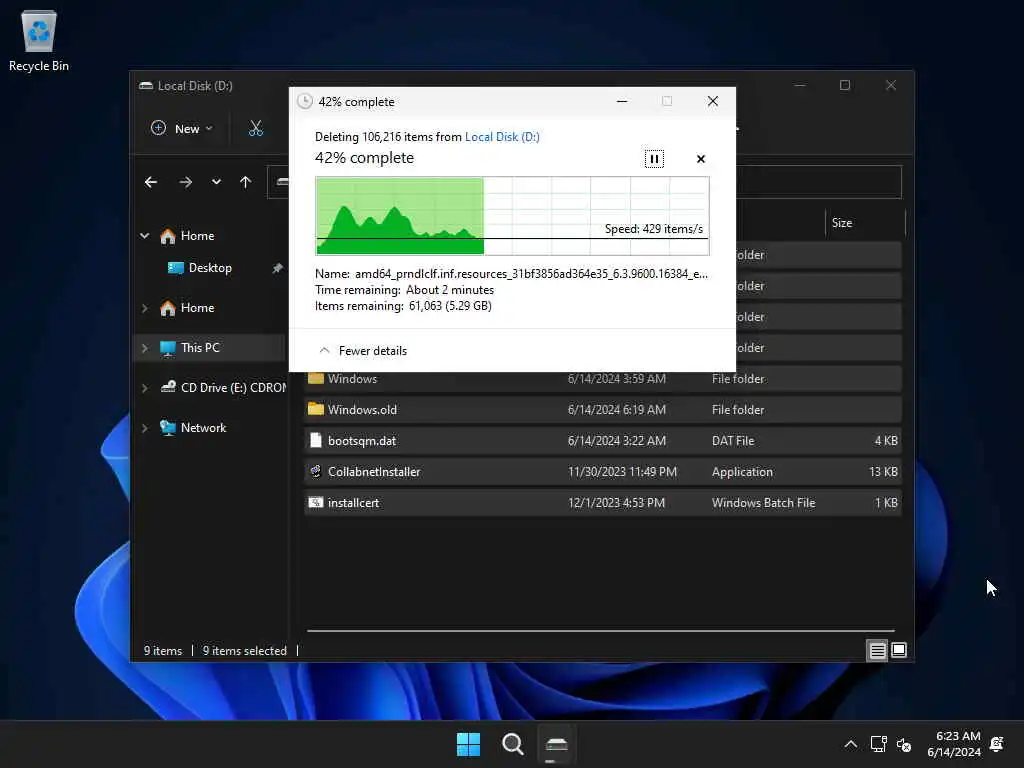Collapse the first Home tree node
This screenshot has width=1024, height=768.
[x=145, y=236]
